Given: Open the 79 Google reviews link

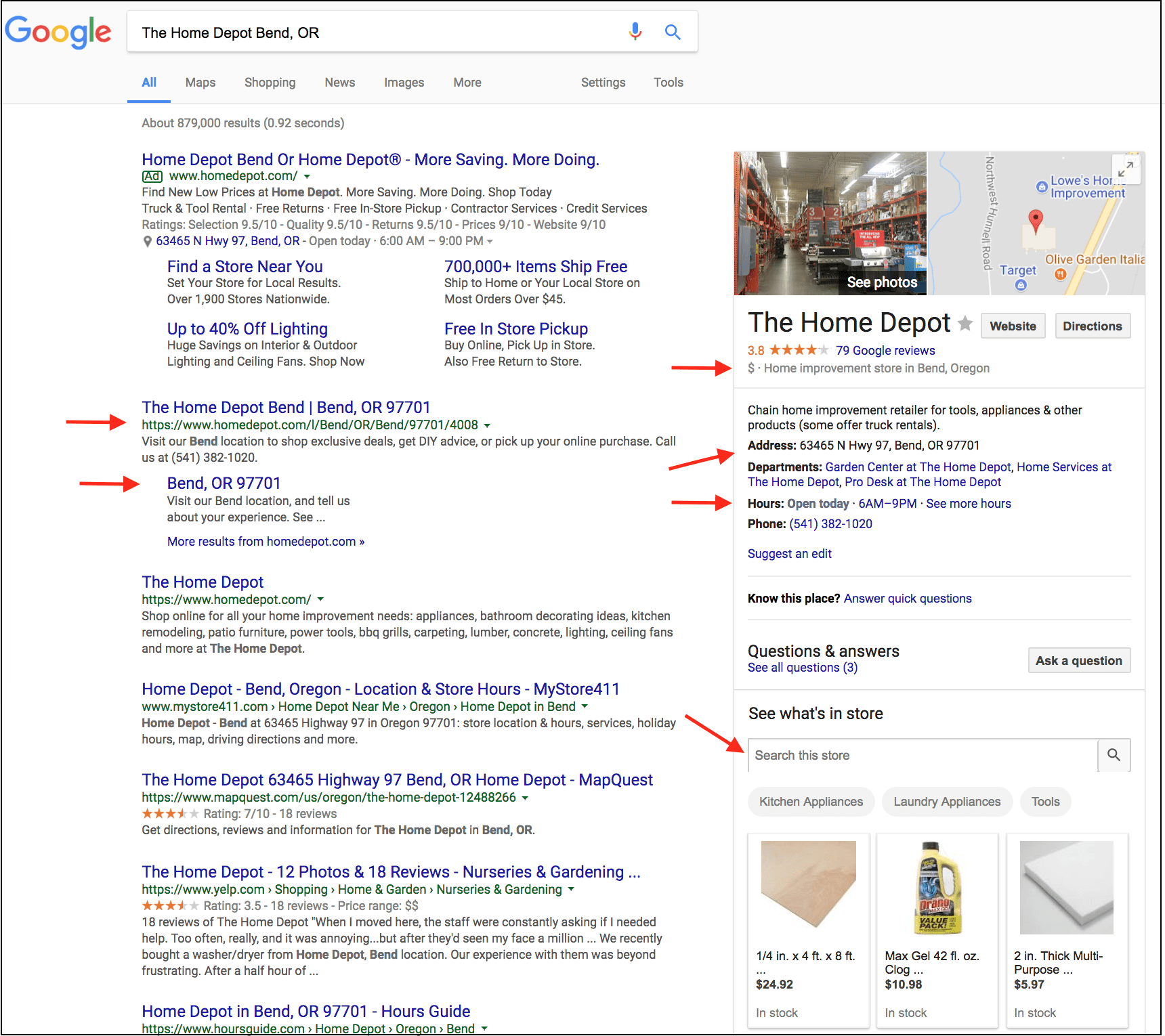Looking at the screenshot, I should tap(885, 351).
